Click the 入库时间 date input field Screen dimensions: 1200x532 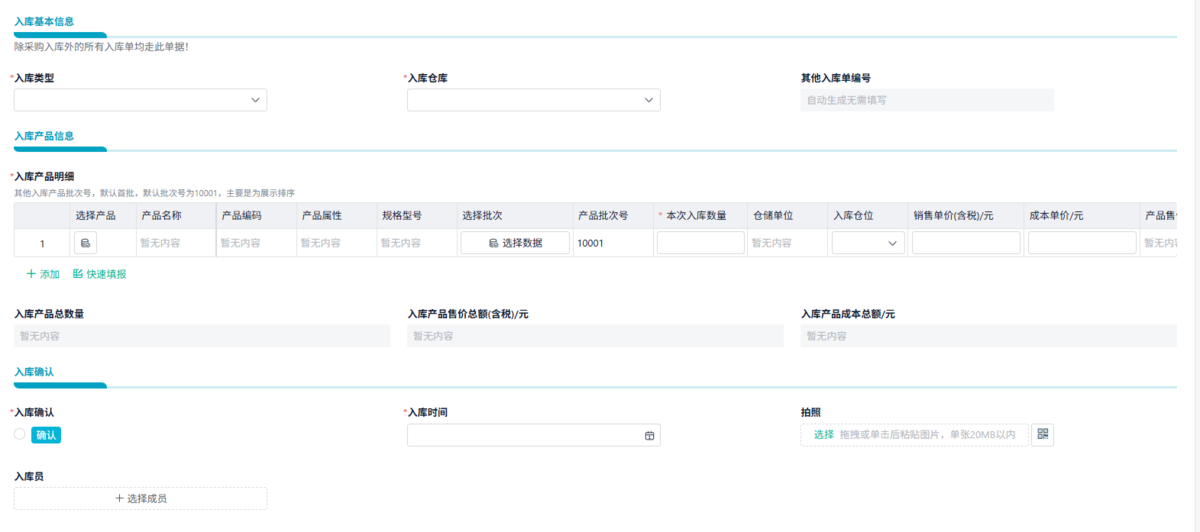pyautogui.click(x=525, y=436)
